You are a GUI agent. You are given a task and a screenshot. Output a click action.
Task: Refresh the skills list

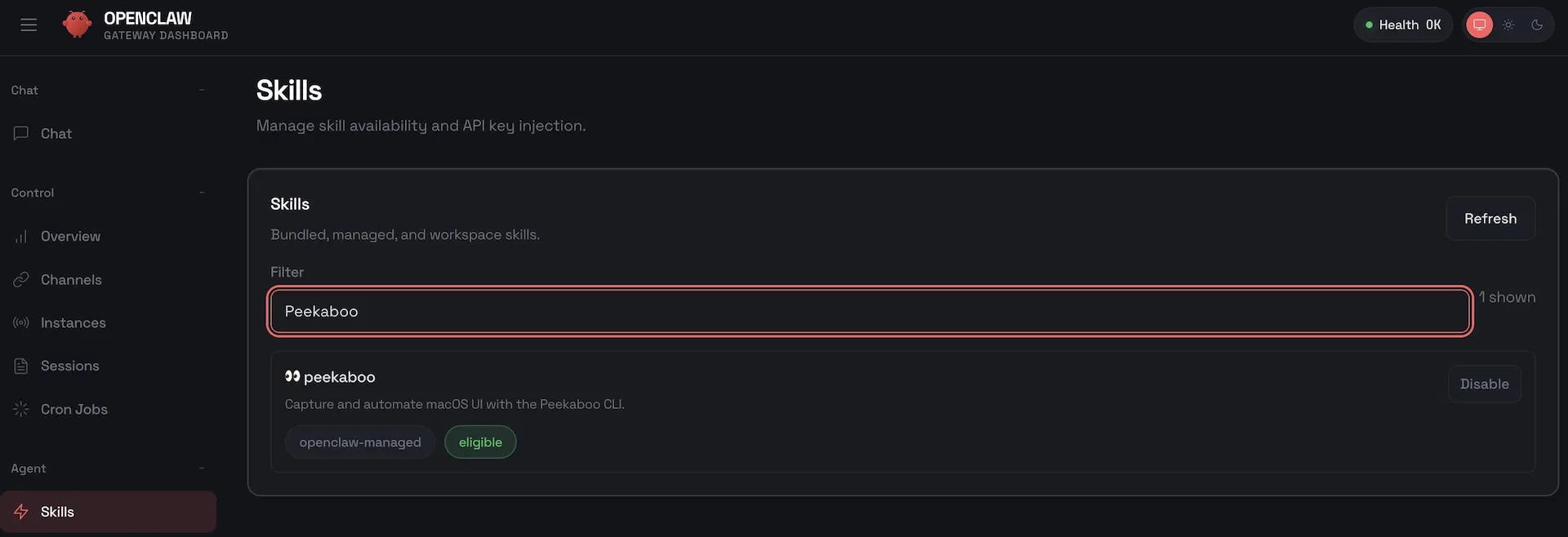pos(1490,219)
